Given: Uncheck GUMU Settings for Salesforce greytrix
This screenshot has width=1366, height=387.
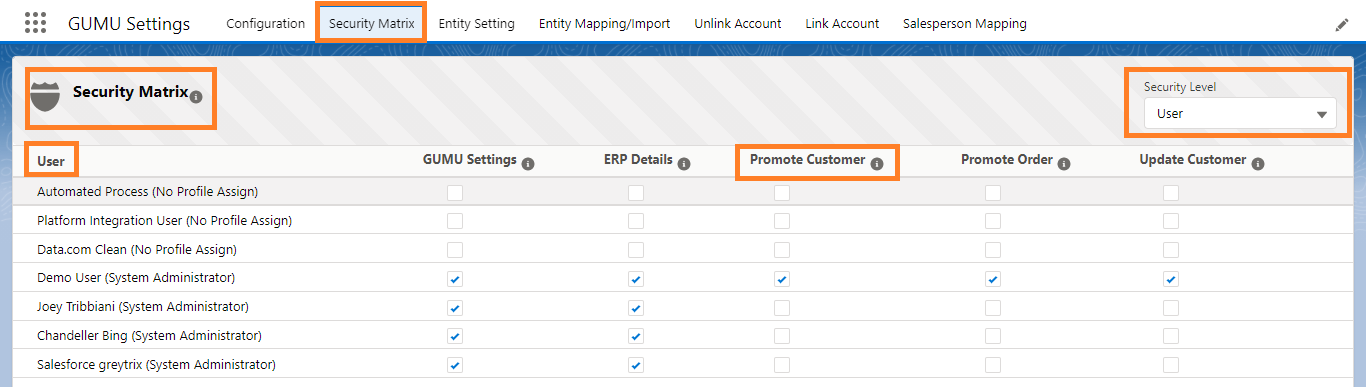Looking at the screenshot, I should pos(455,366).
